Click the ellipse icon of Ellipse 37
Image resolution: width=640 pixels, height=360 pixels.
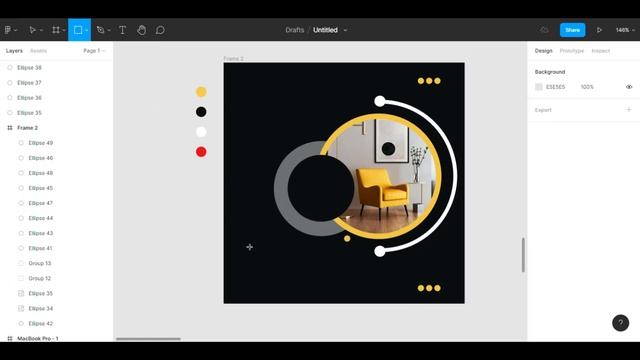point(10,83)
